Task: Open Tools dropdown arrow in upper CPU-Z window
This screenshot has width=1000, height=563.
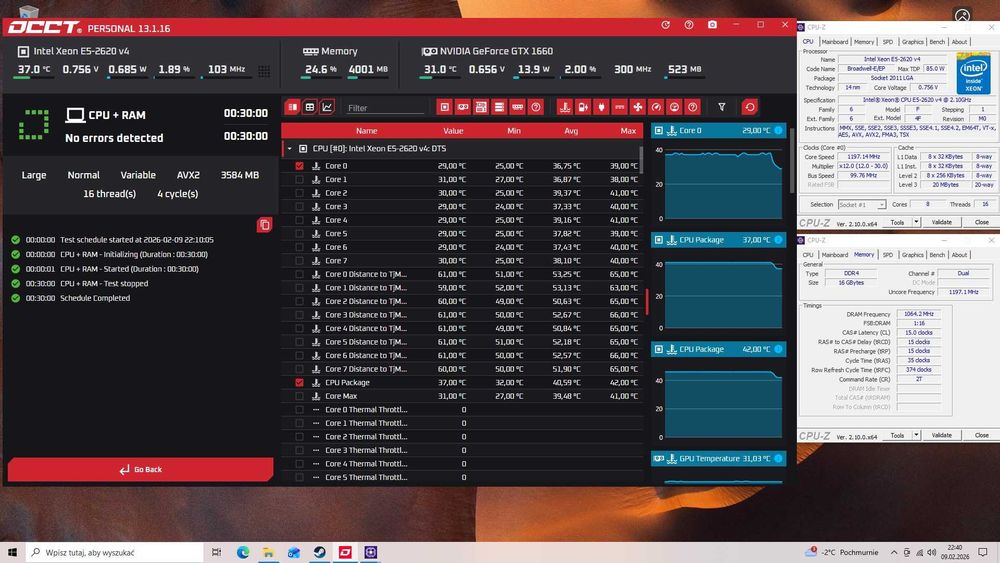Action: pyautogui.click(x=916, y=222)
